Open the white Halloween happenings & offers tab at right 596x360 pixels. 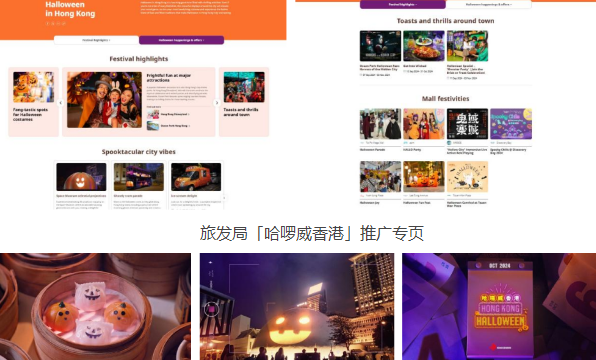[x=488, y=5]
